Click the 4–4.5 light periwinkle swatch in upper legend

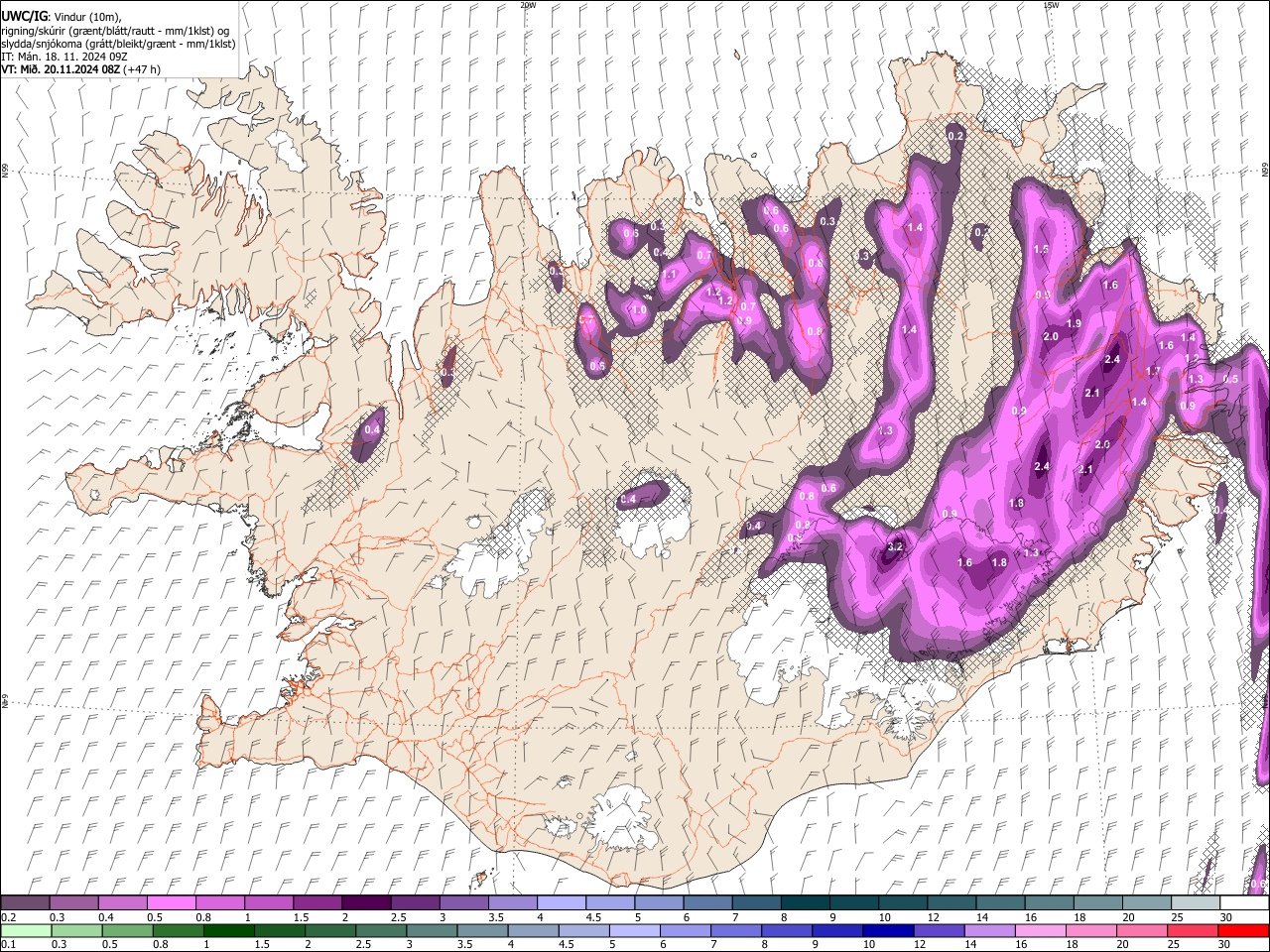[560, 903]
